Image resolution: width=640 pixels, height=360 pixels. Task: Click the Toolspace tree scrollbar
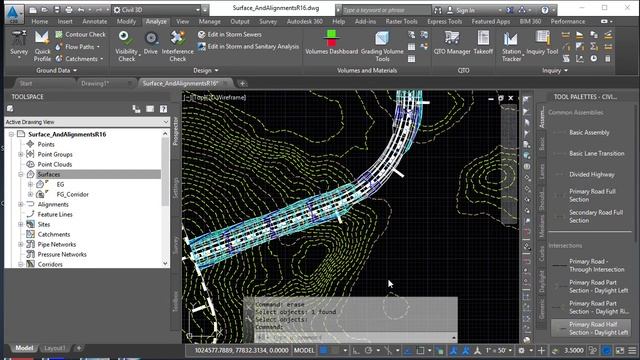pyautogui.click(x=165, y=171)
